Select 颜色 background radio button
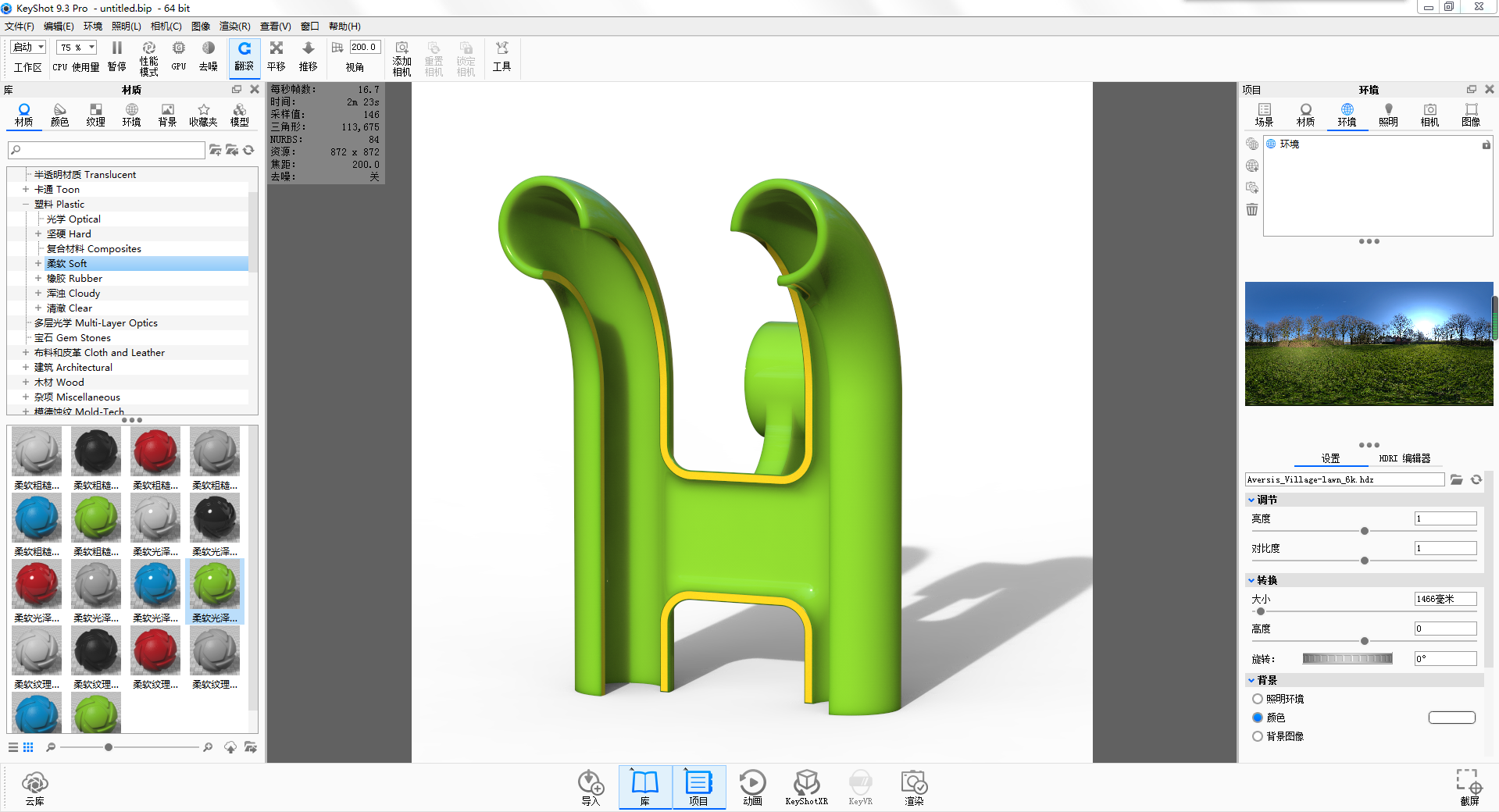 pos(1258,718)
